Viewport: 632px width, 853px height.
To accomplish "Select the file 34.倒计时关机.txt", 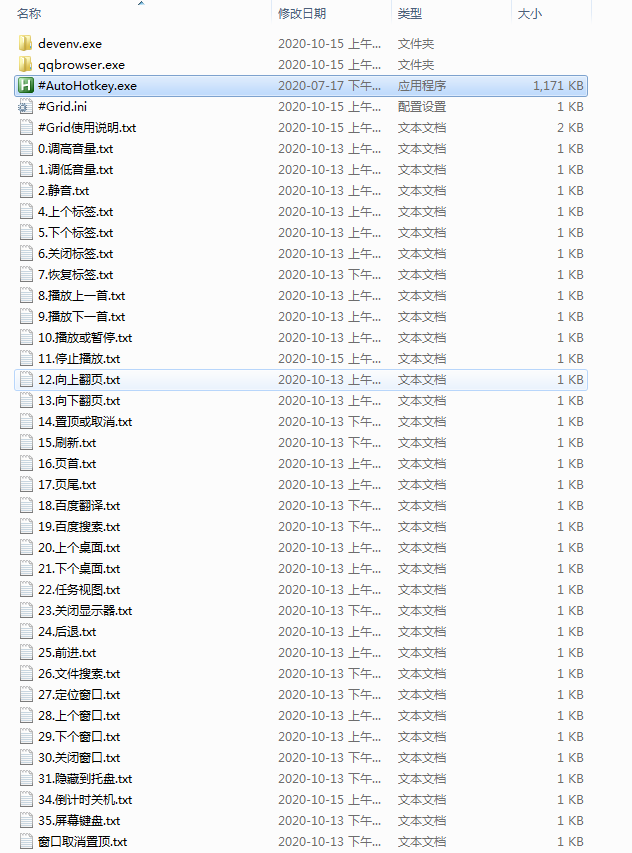I will (301, 800).
